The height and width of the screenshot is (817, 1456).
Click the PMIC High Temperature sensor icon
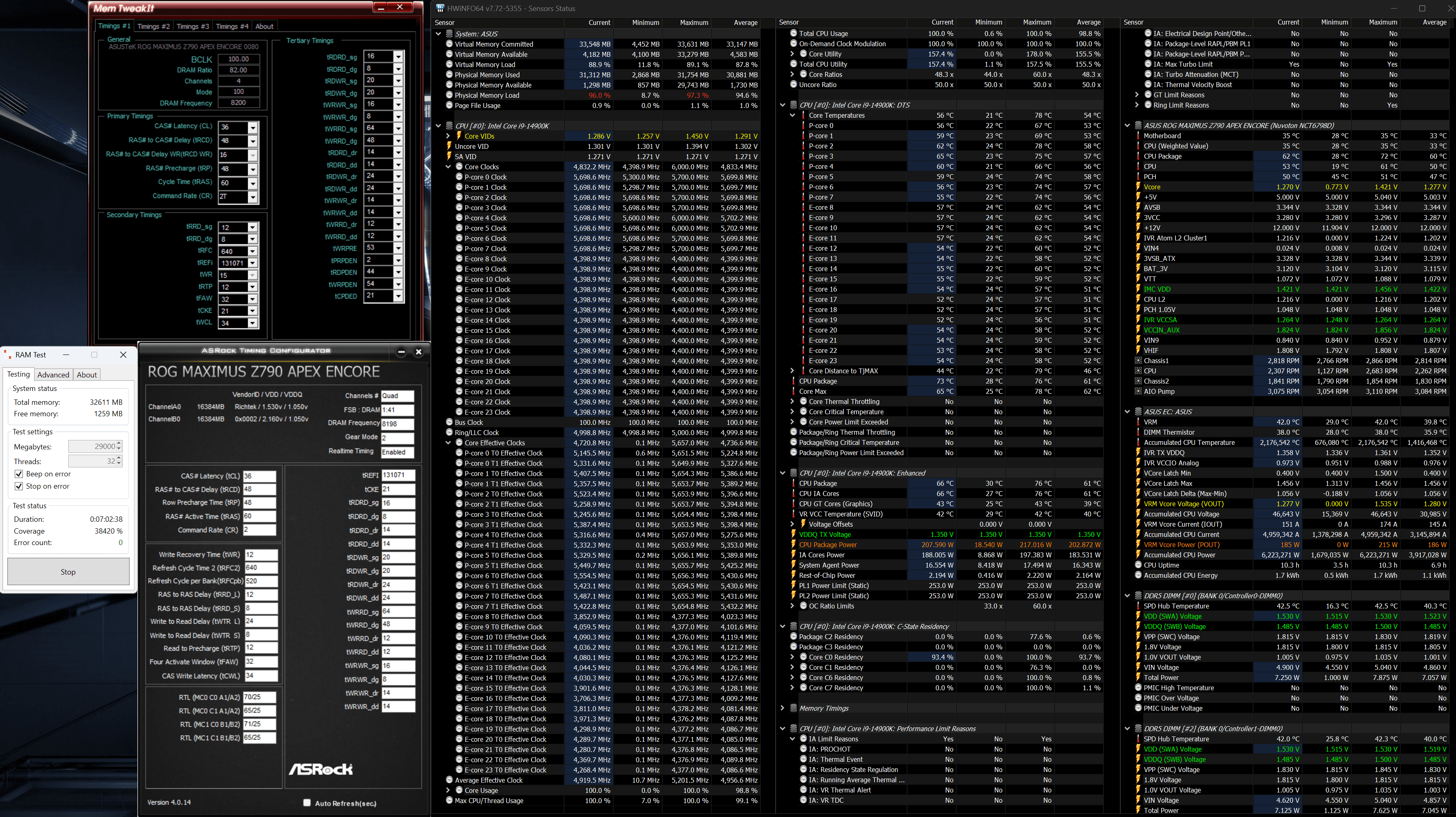tap(1138, 687)
